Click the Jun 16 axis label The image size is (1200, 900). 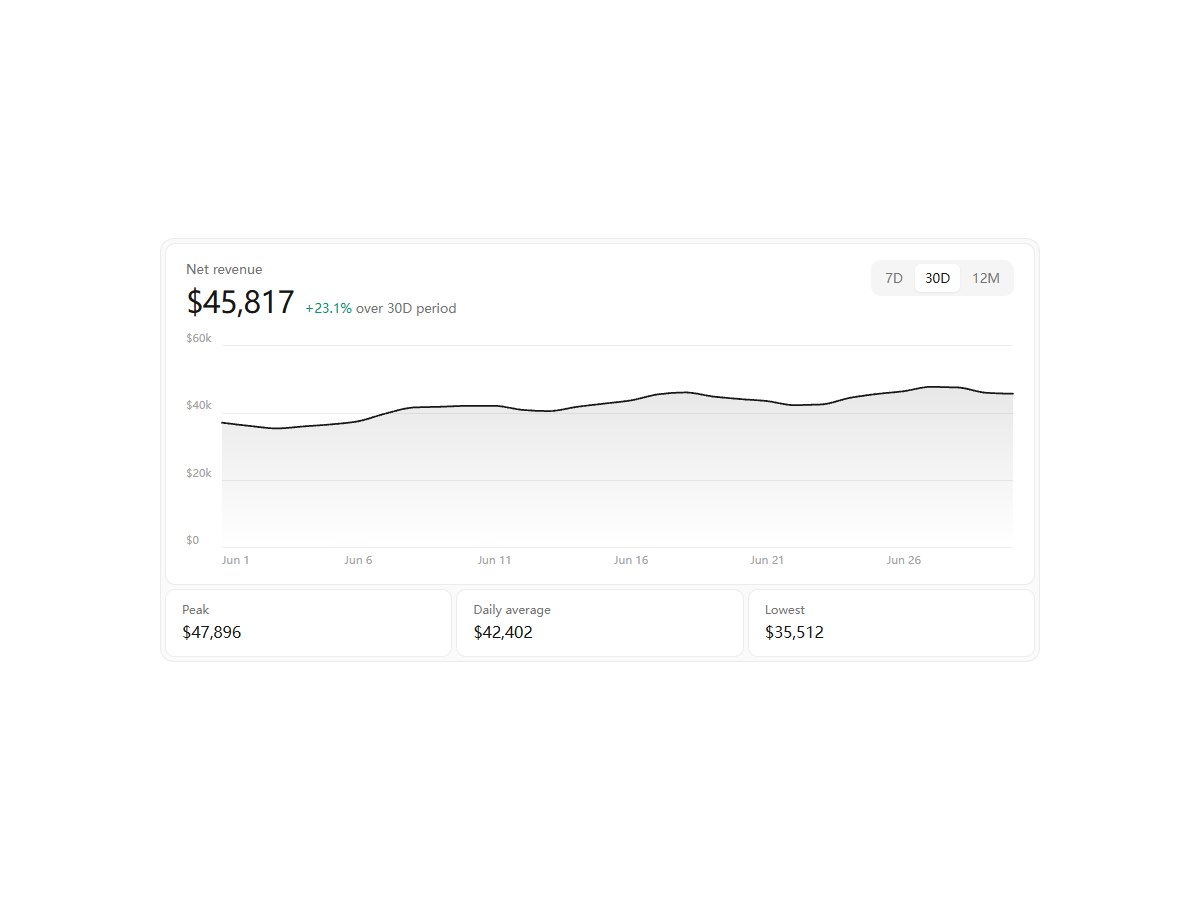(631, 560)
